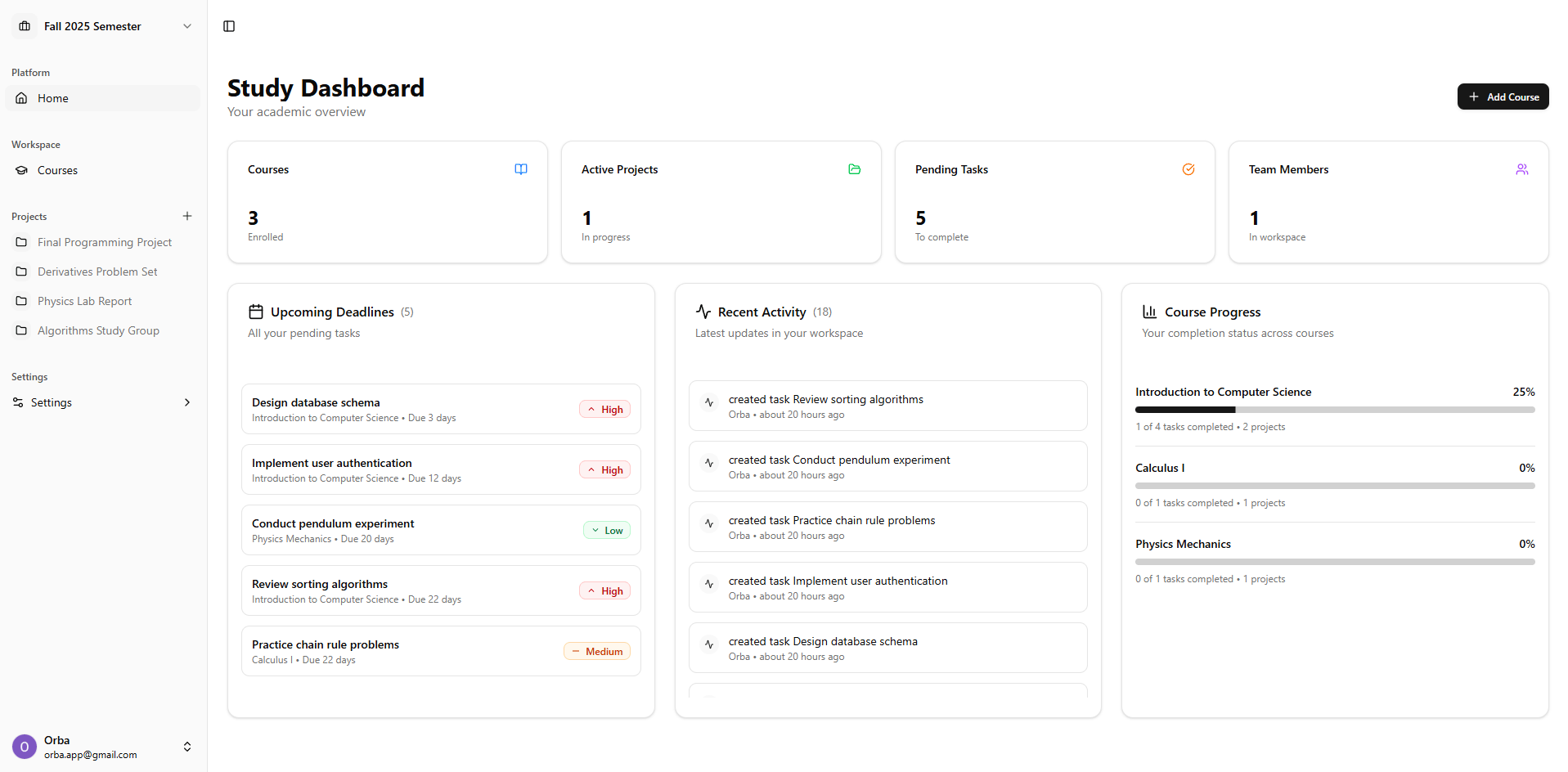The image size is (1568, 772).
Task: Click the graduation cap icon next to Courses
Action: (x=21, y=170)
